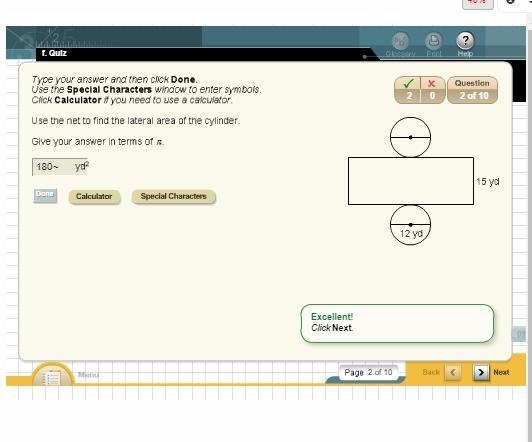This screenshot has width=532, height=442.
Task: Click the Back arrow icon
Action: (x=453, y=372)
